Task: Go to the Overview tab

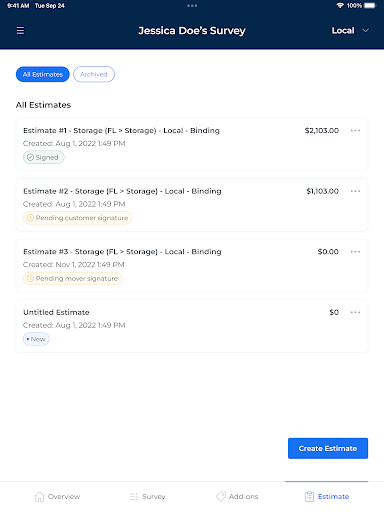Action: click(57, 497)
